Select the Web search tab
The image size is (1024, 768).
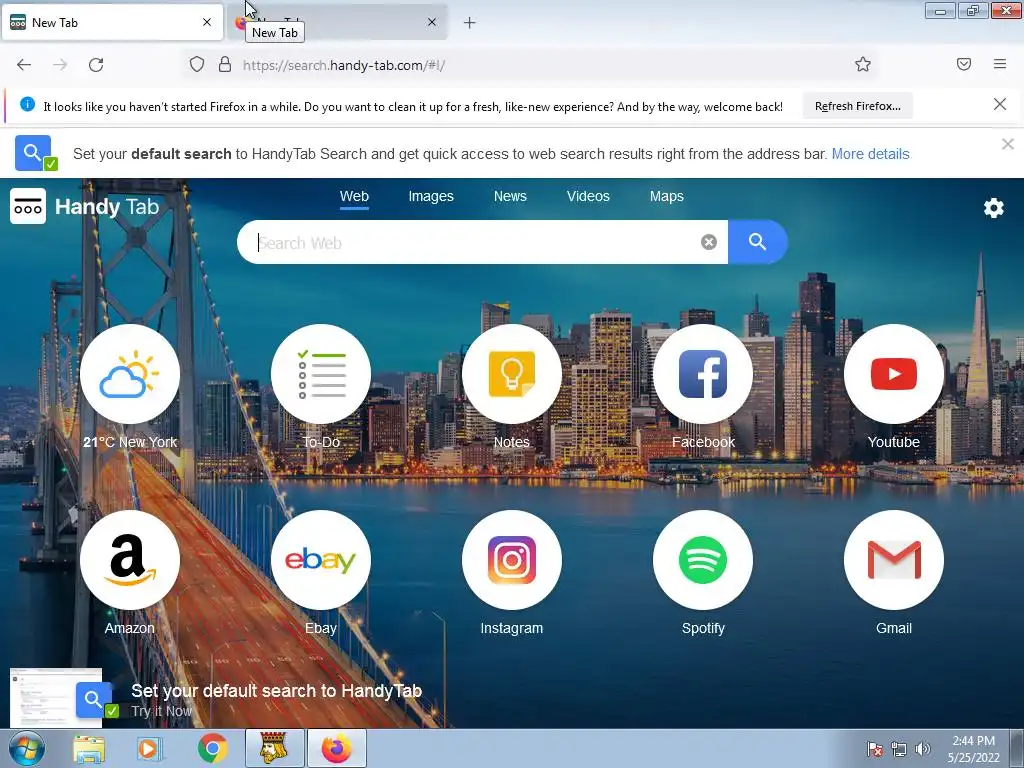(354, 197)
